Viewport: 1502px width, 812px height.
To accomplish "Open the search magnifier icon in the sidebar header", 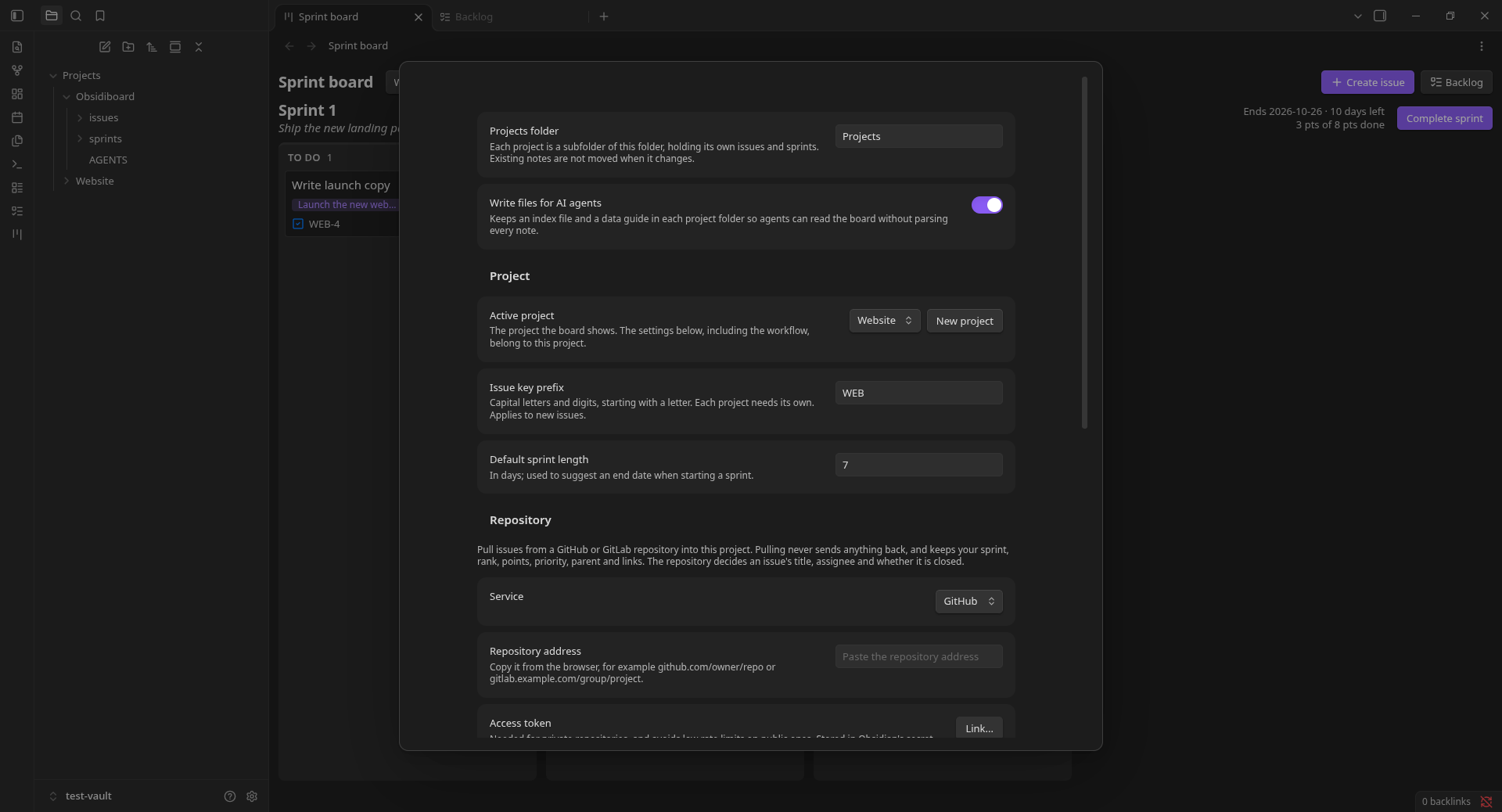I will coord(76,16).
